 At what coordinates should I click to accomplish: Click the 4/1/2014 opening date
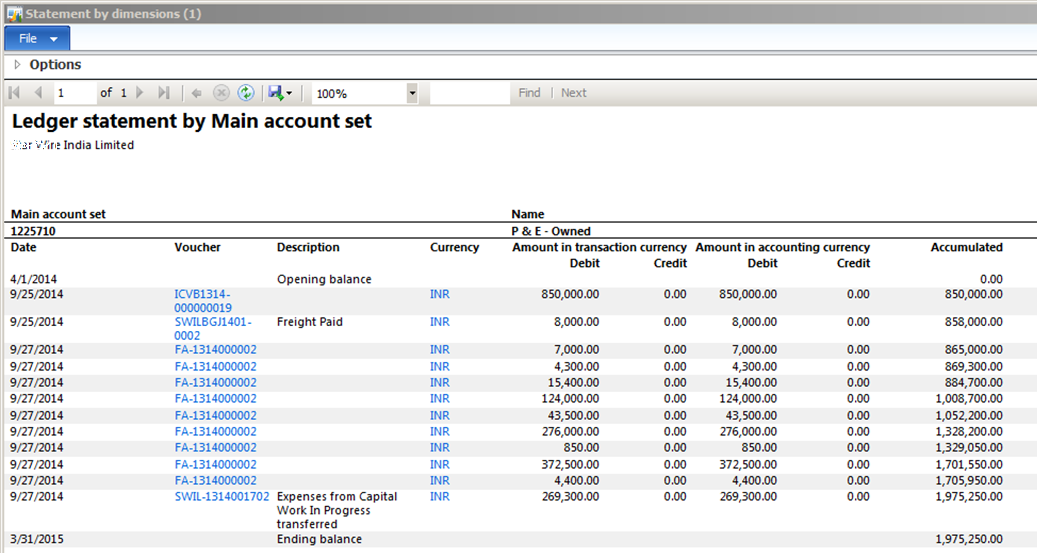click(34, 279)
